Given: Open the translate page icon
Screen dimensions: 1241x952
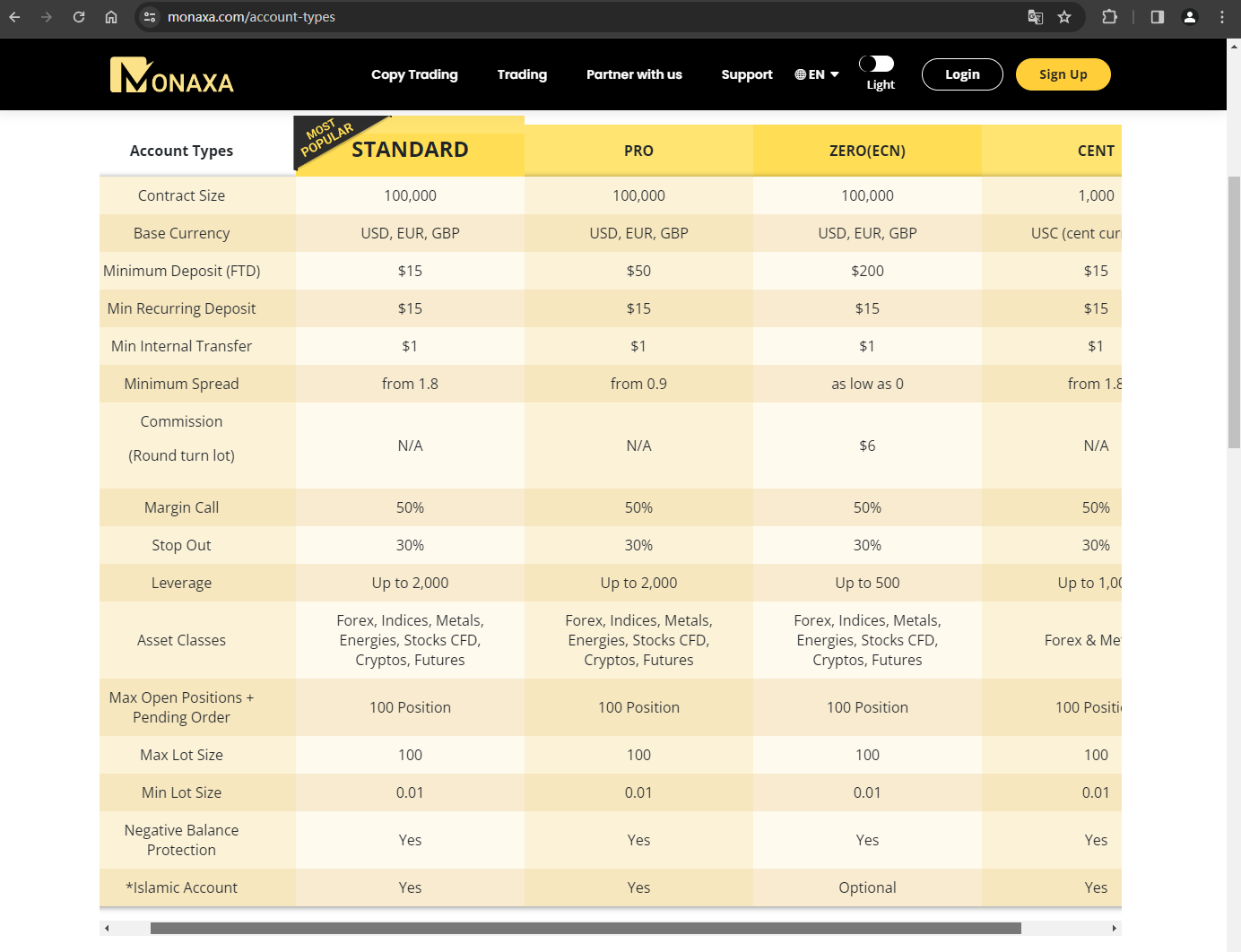Looking at the screenshot, I should coord(1036,17).
